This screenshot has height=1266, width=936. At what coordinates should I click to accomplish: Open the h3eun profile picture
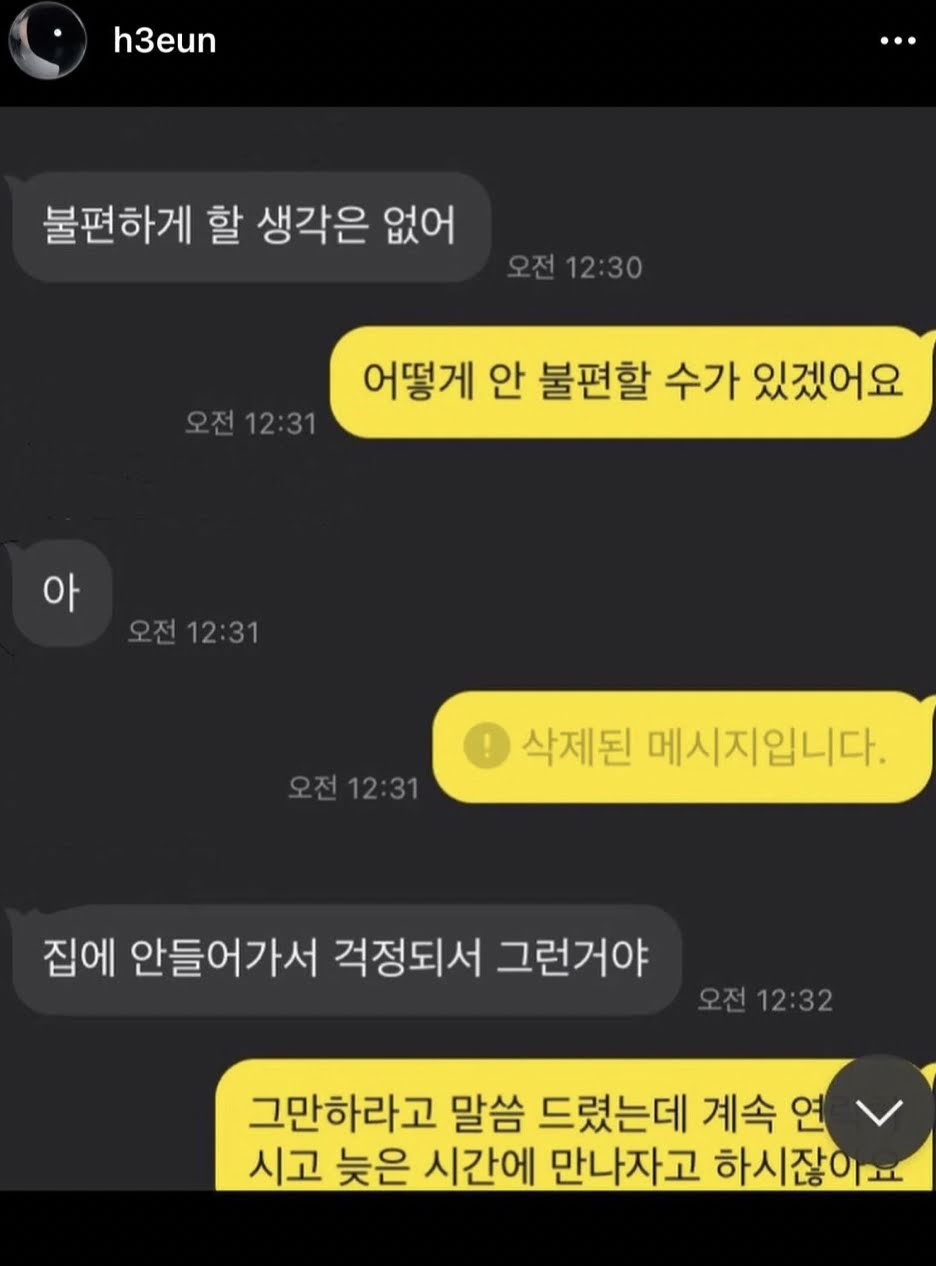[x=47, y=40]
